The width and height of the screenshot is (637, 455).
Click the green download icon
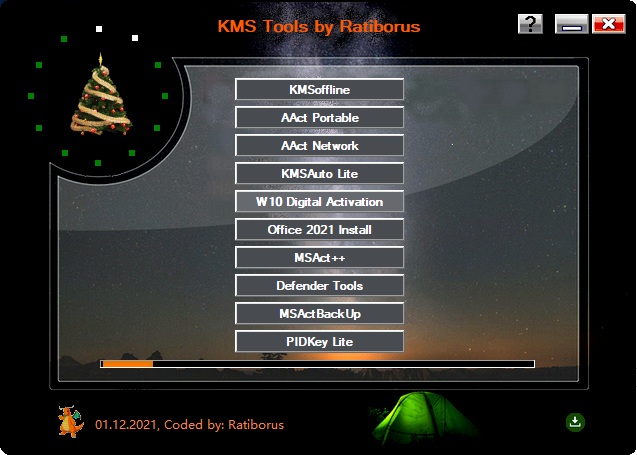575,422
